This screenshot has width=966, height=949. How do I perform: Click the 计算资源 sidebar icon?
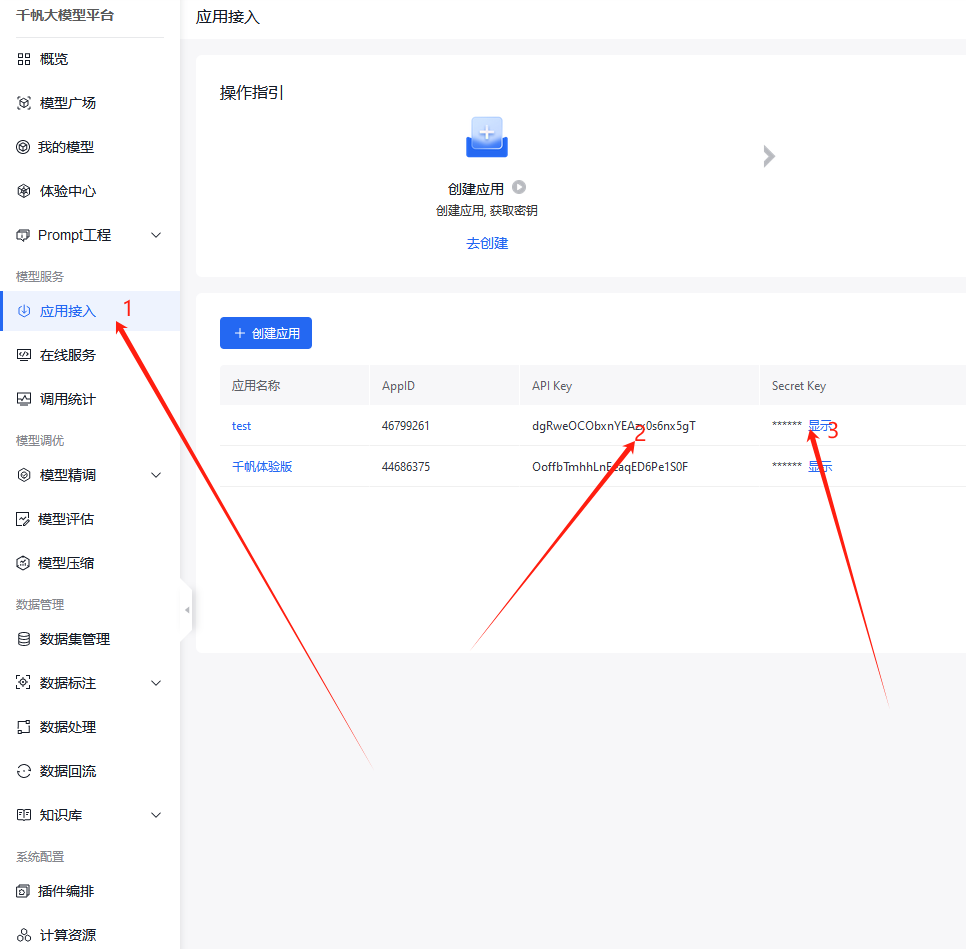click(x=24, y=935)
